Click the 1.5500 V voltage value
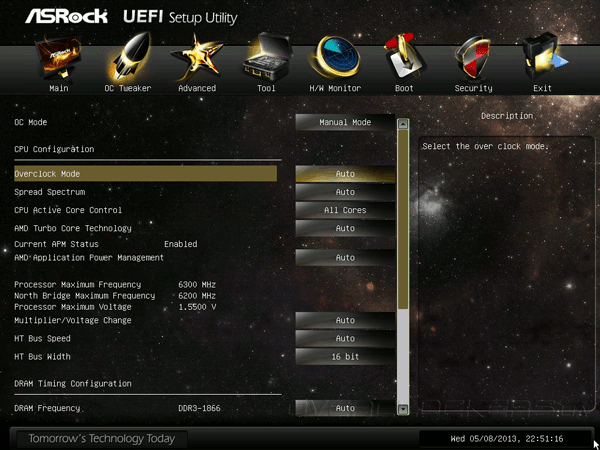This screenshot has width=600, height=450. [197, 307]
